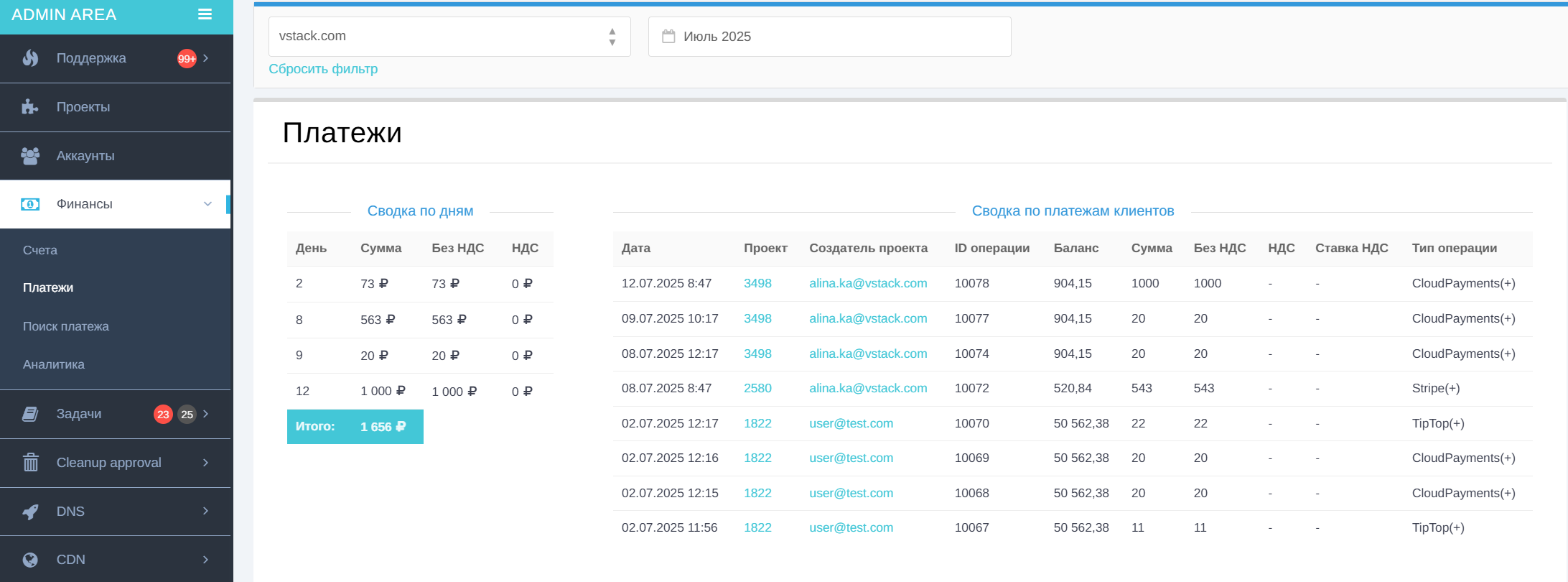Click the trash icon for Cleanup approval
The image size is (1568, 582).
click(x=30, y=463)
